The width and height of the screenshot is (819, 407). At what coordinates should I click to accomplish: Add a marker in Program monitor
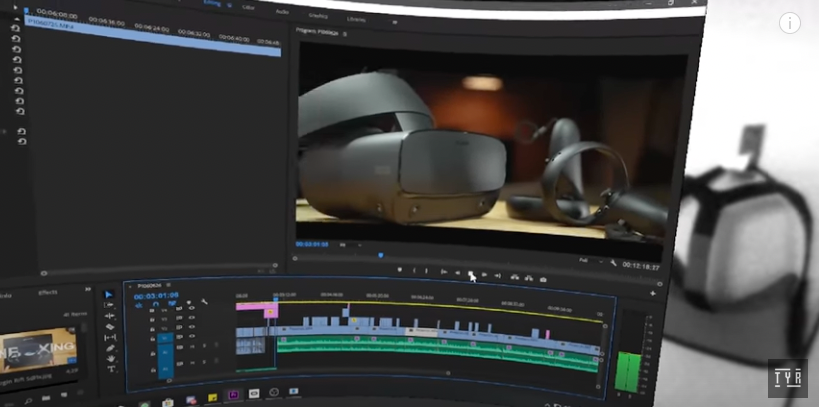(x=400, y=270)
